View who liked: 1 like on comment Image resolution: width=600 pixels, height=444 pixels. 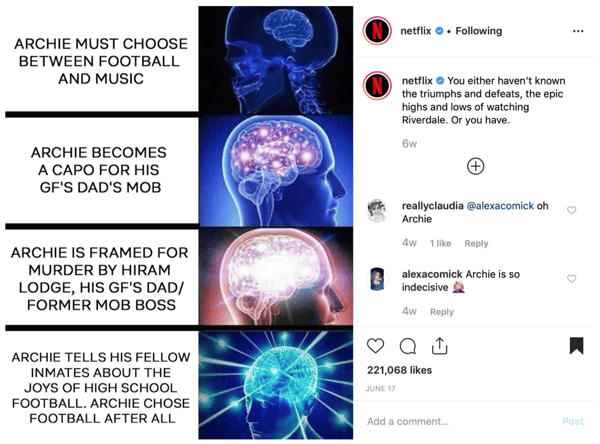point(440,243)
